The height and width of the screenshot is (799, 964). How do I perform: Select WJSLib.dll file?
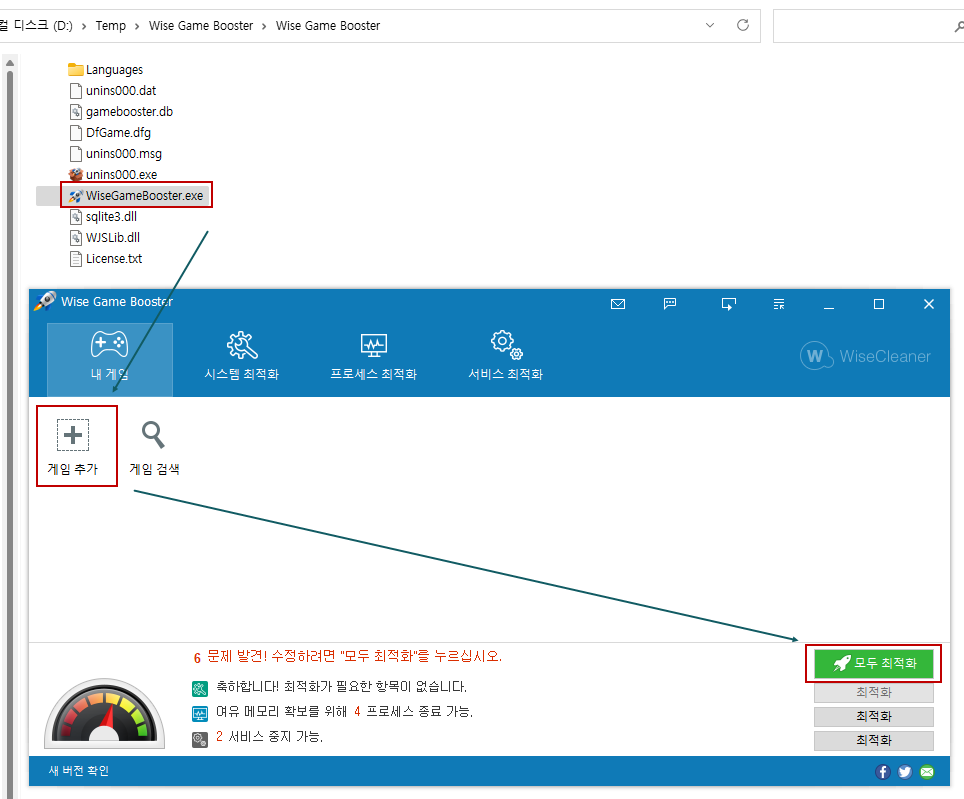[x=105, y=237]
